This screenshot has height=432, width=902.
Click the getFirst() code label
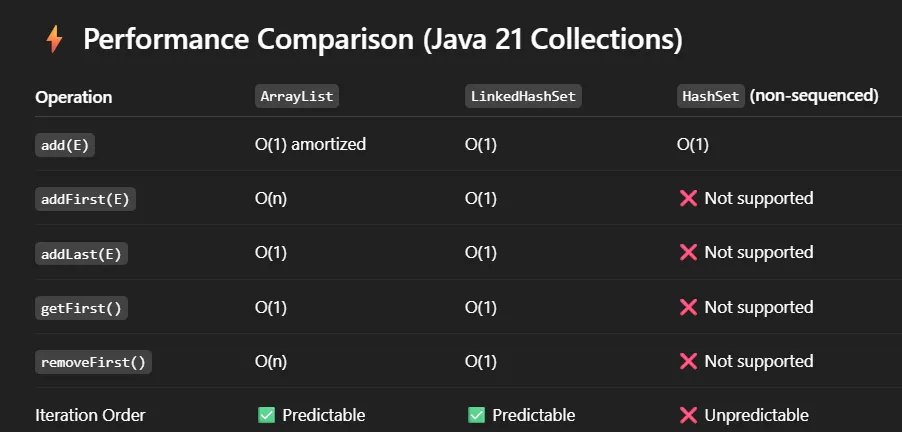click(81, 308)
